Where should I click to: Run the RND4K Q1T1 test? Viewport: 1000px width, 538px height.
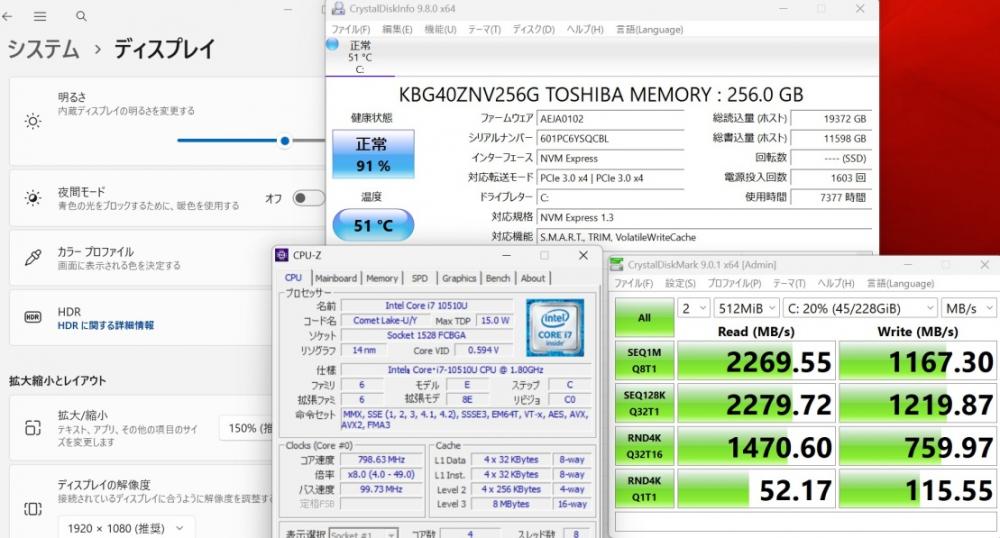(644, 489)
